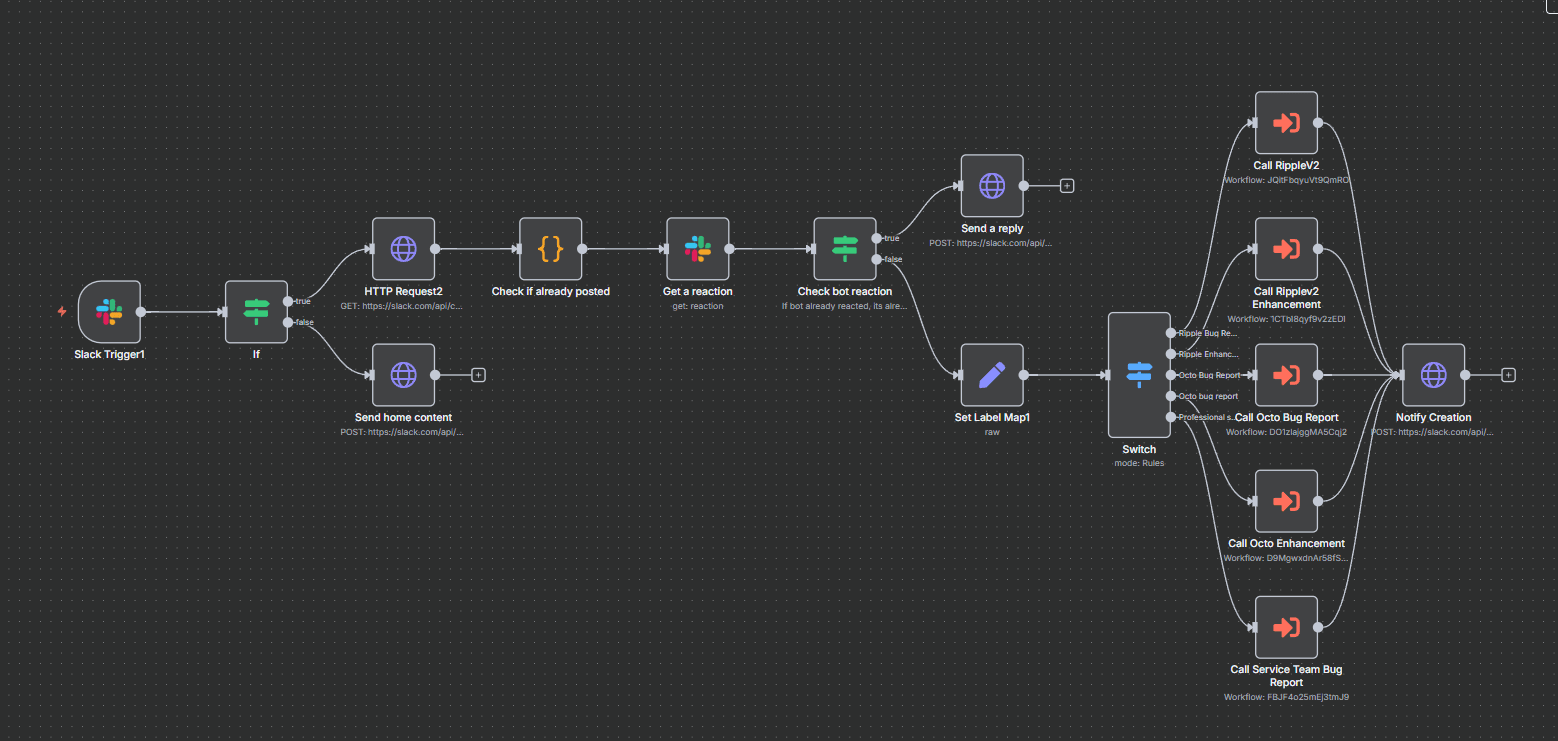Click the Call Service Team Bug Report output dot

point(1318,627)
